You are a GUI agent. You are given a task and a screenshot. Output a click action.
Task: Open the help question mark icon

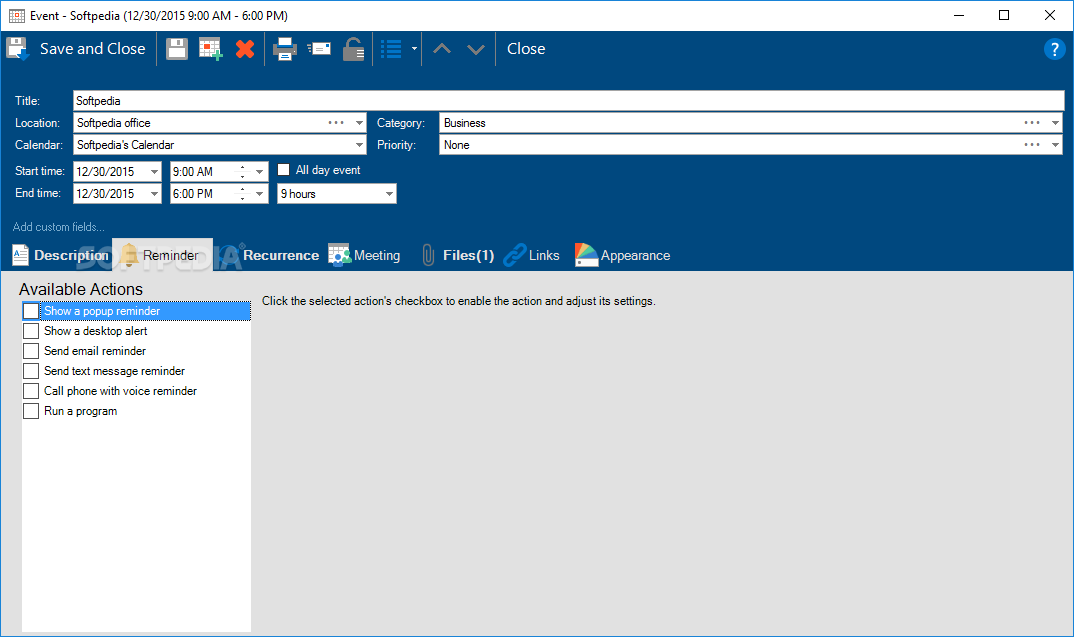1054,49
